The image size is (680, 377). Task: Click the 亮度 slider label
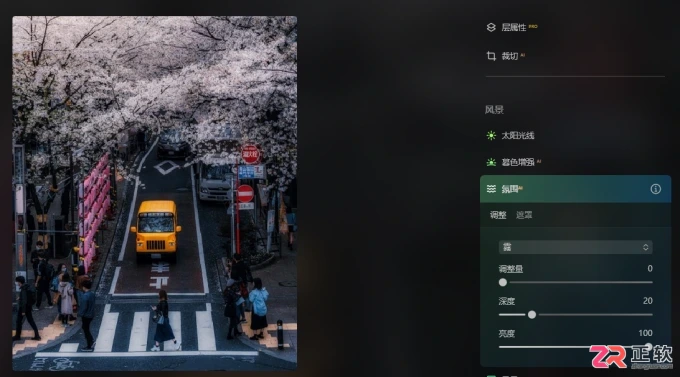coord(507,334)
